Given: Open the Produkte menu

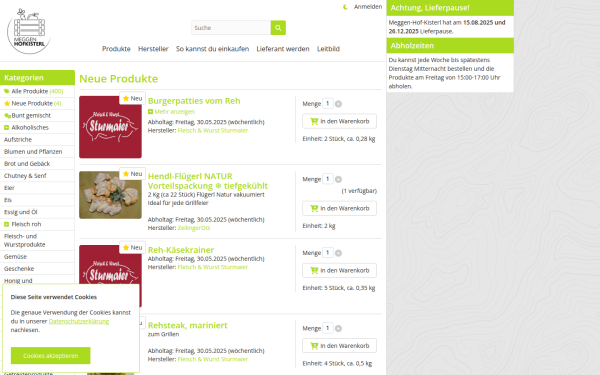Looking at the screenshot, I should pyautogui.click(x=116, y=49).
